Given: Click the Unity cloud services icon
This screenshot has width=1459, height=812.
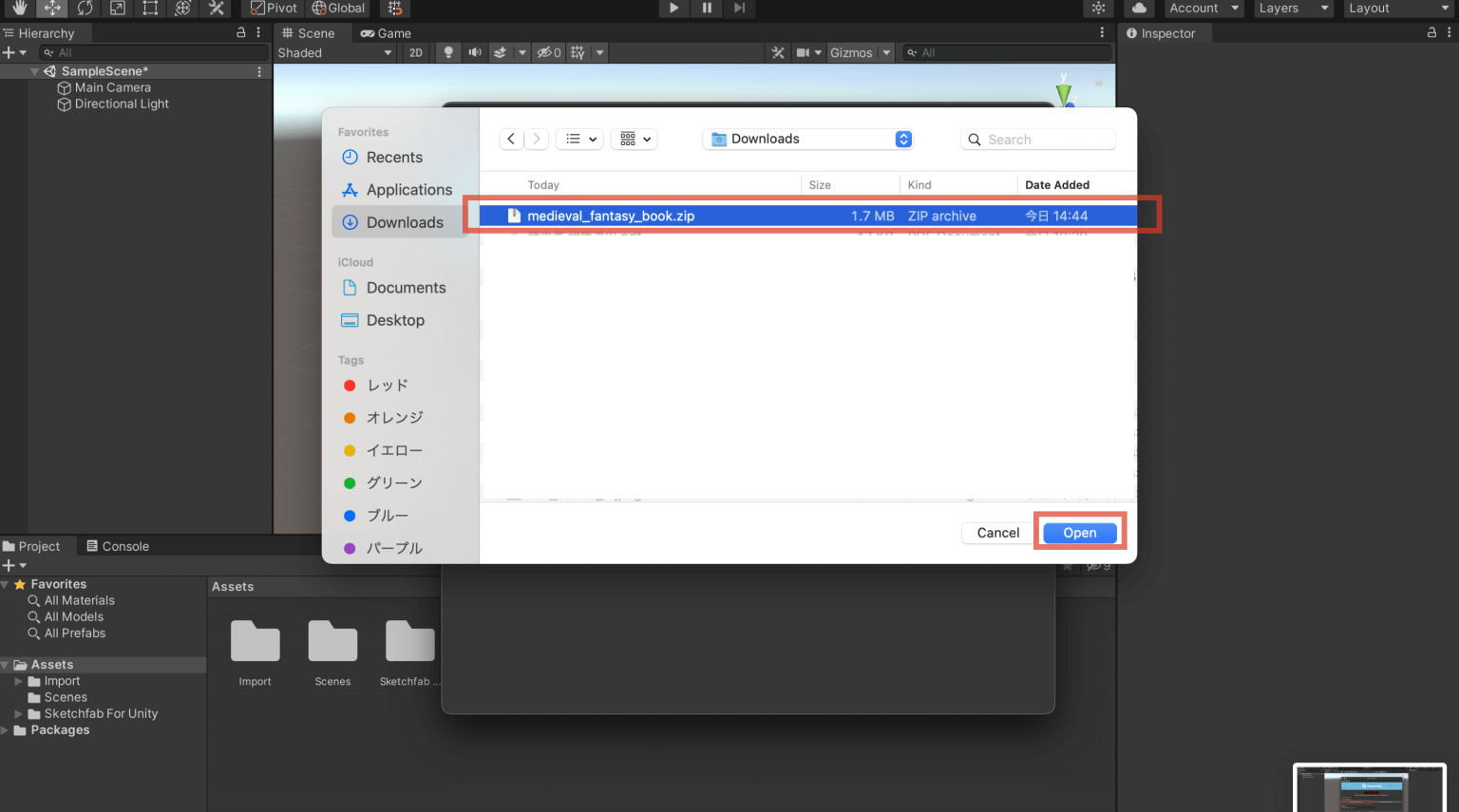Looking at the screenshot, I should 1139,9.
